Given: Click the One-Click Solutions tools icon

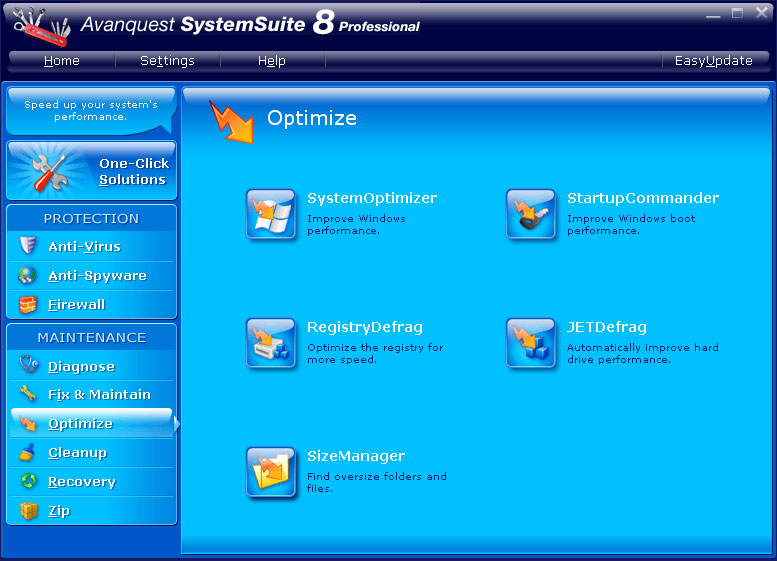Looking at the screenshot, I should 50,171.
